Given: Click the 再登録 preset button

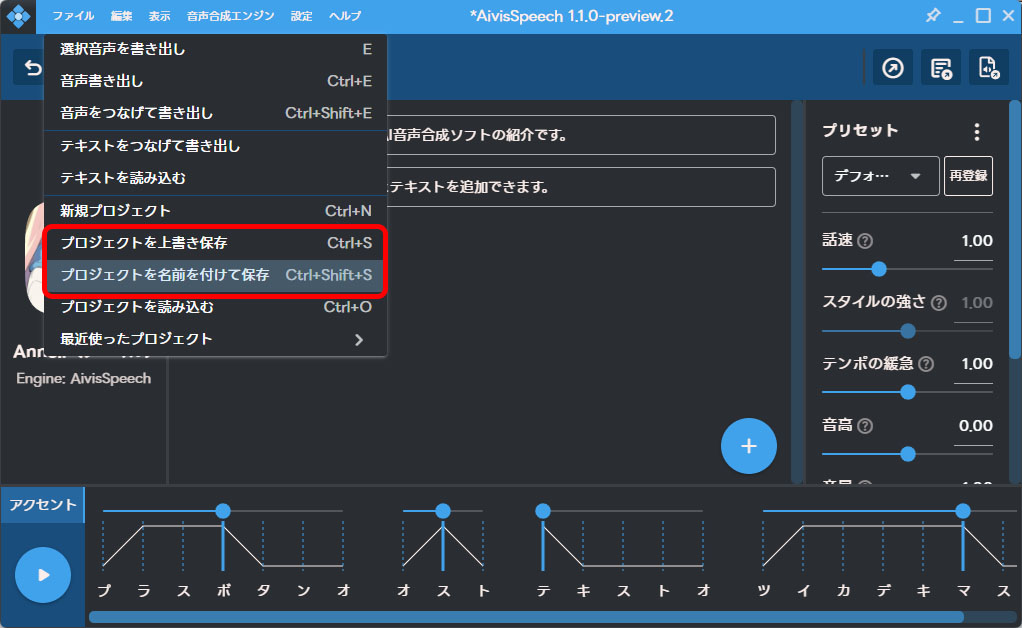Looking at the screenshot, I should (968, 176).
